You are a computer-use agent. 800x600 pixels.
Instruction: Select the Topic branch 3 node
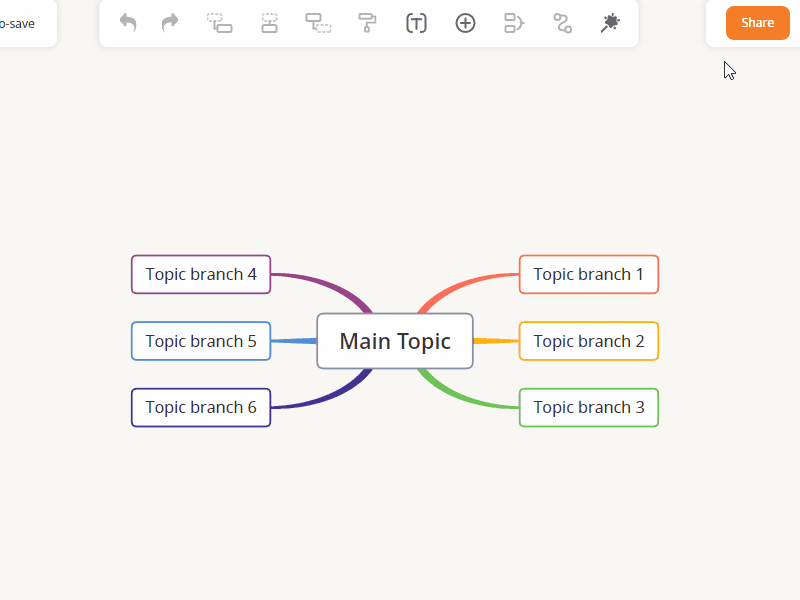click(588, 407)
